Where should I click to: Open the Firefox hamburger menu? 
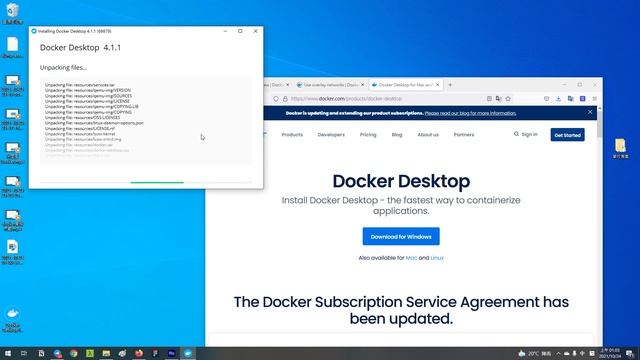tap(594, 99)
